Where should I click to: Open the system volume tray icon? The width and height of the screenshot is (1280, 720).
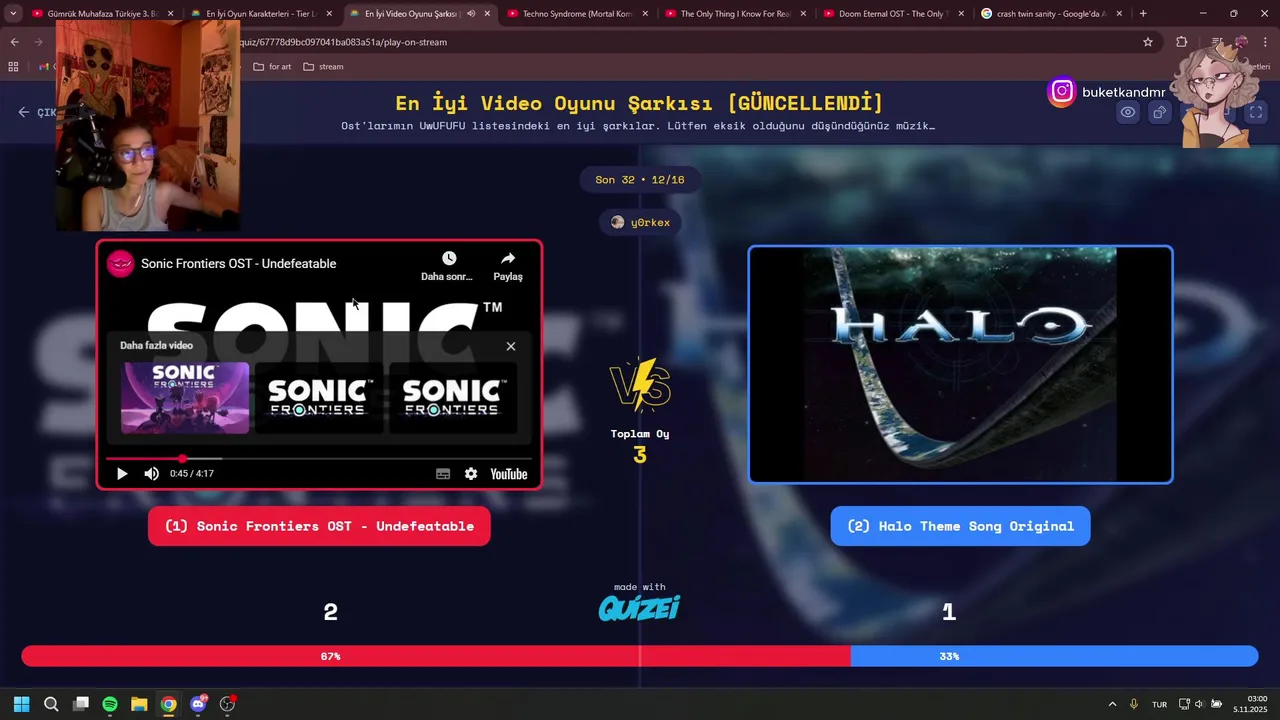(x=1199, y=704)
